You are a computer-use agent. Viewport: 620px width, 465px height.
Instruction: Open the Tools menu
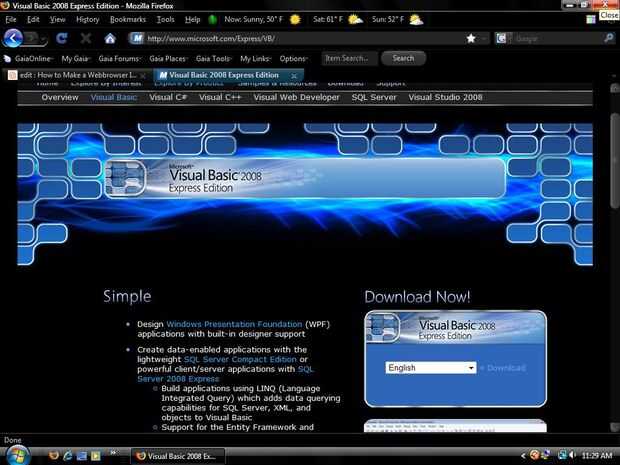click(165, 19)
